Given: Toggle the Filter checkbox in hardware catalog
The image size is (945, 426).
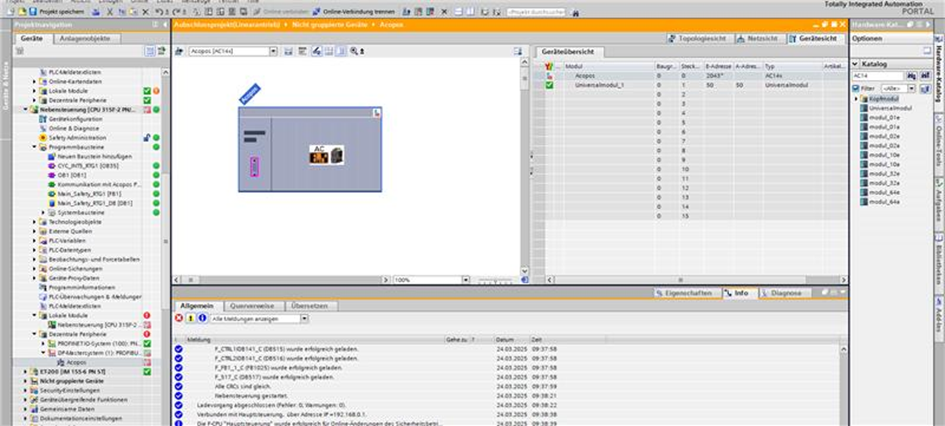Looking at the screenshot, I should point(856,88).
